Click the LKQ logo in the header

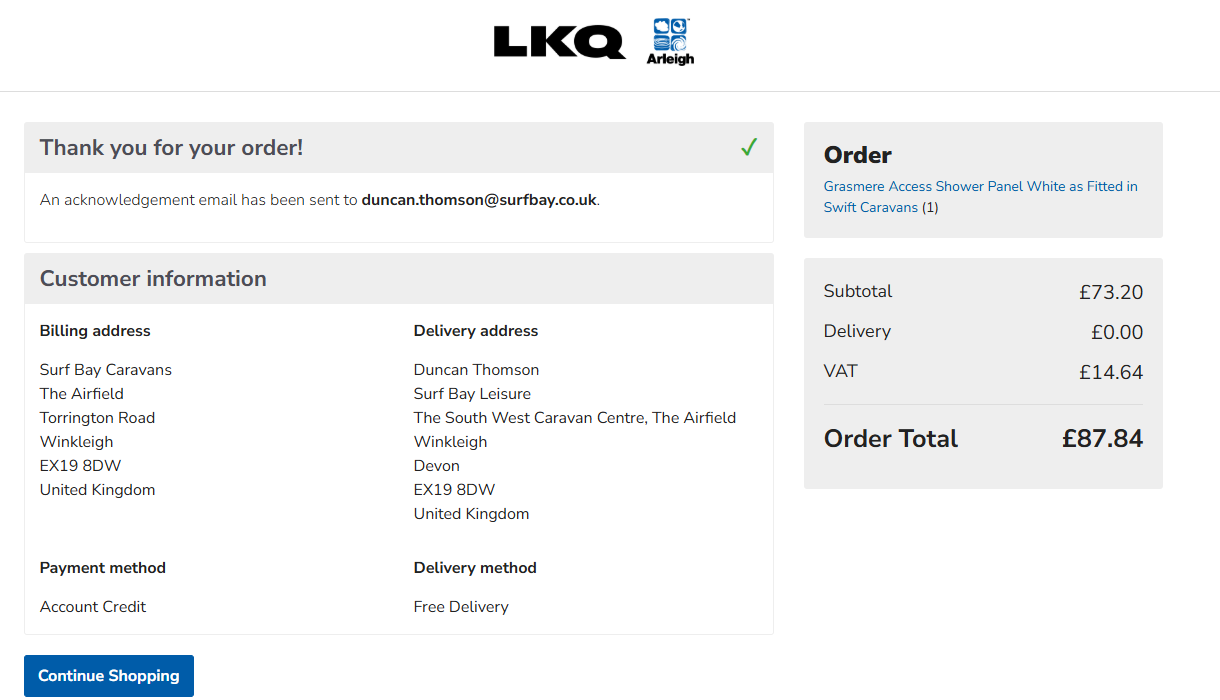[x=559, y=42]
